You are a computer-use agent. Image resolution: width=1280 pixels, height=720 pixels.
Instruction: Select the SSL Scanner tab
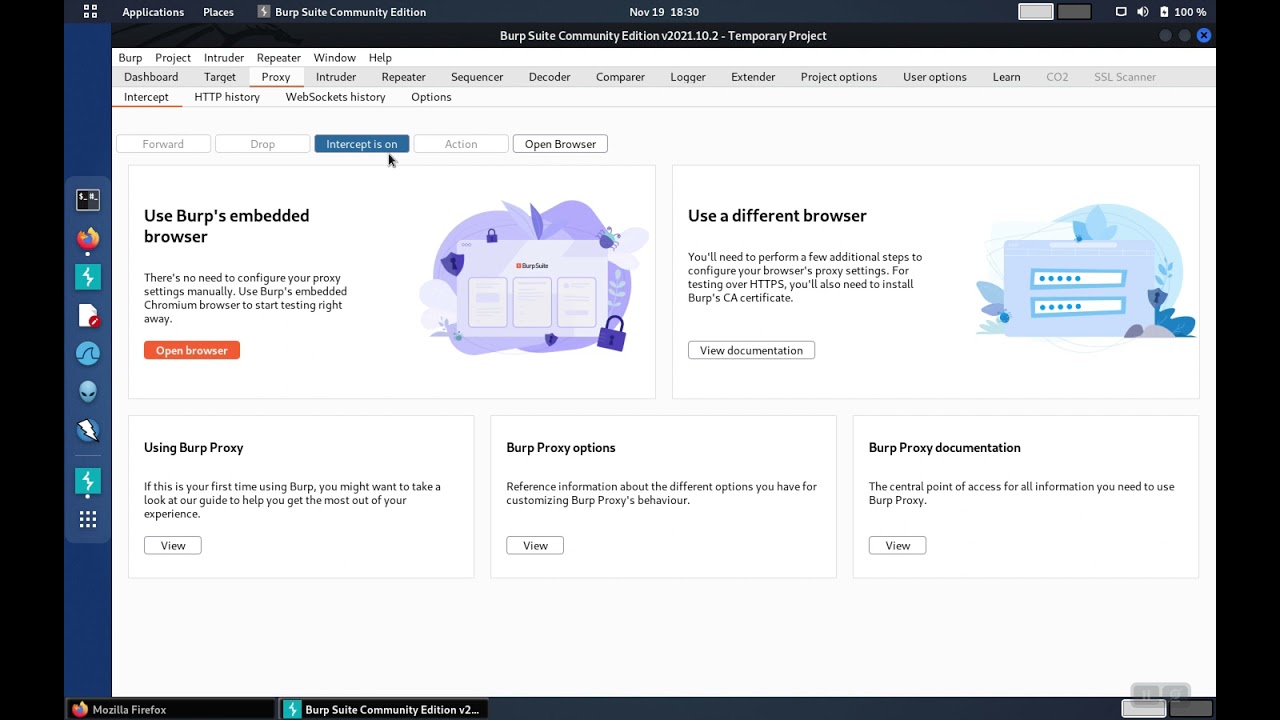[x=1125, y=77]
